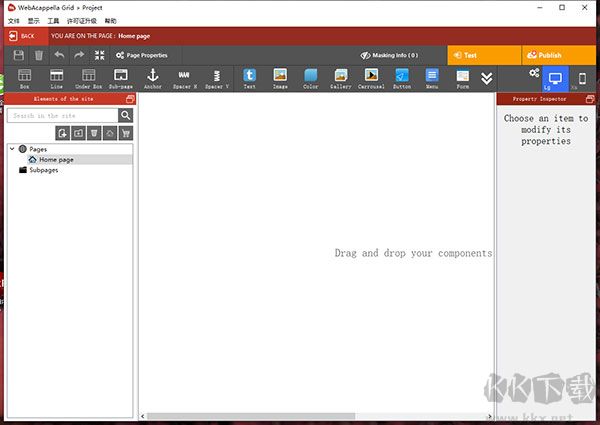The width and height of the screenshot is (600, 425).
Task: Click the Search in the site field
Action: pos(62,116)
